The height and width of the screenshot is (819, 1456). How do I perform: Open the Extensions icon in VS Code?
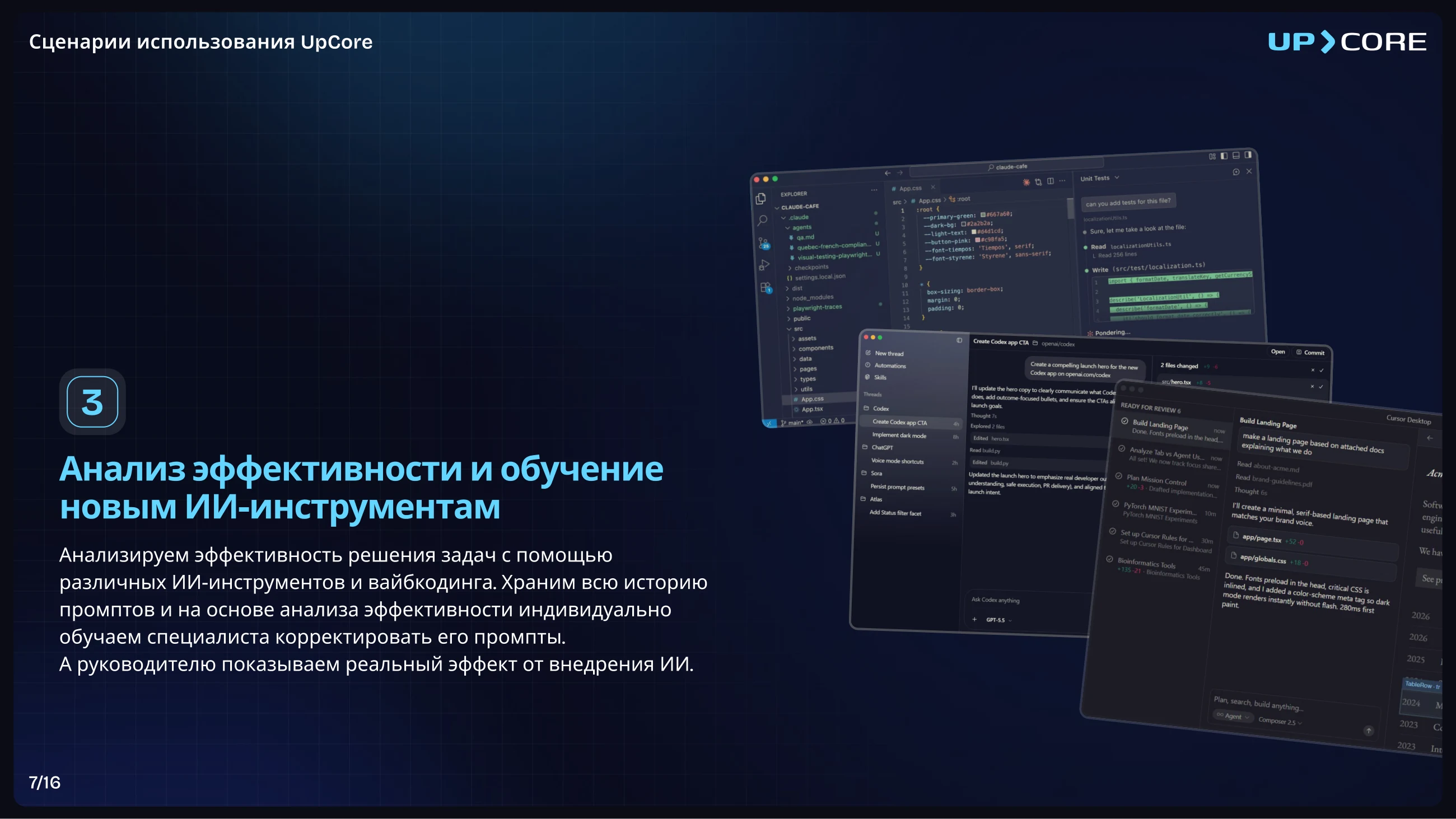tap(766, 288)
